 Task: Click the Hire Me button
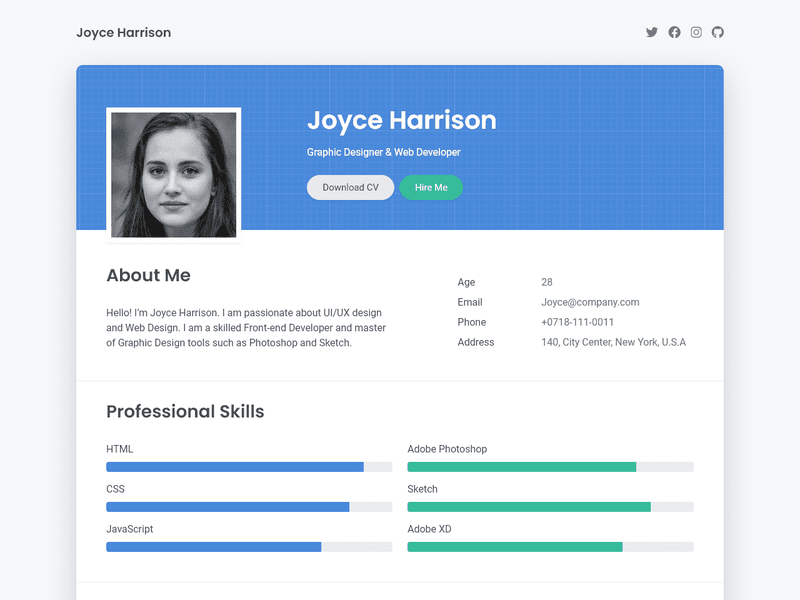pyautogui.click(x=431, y=187)
